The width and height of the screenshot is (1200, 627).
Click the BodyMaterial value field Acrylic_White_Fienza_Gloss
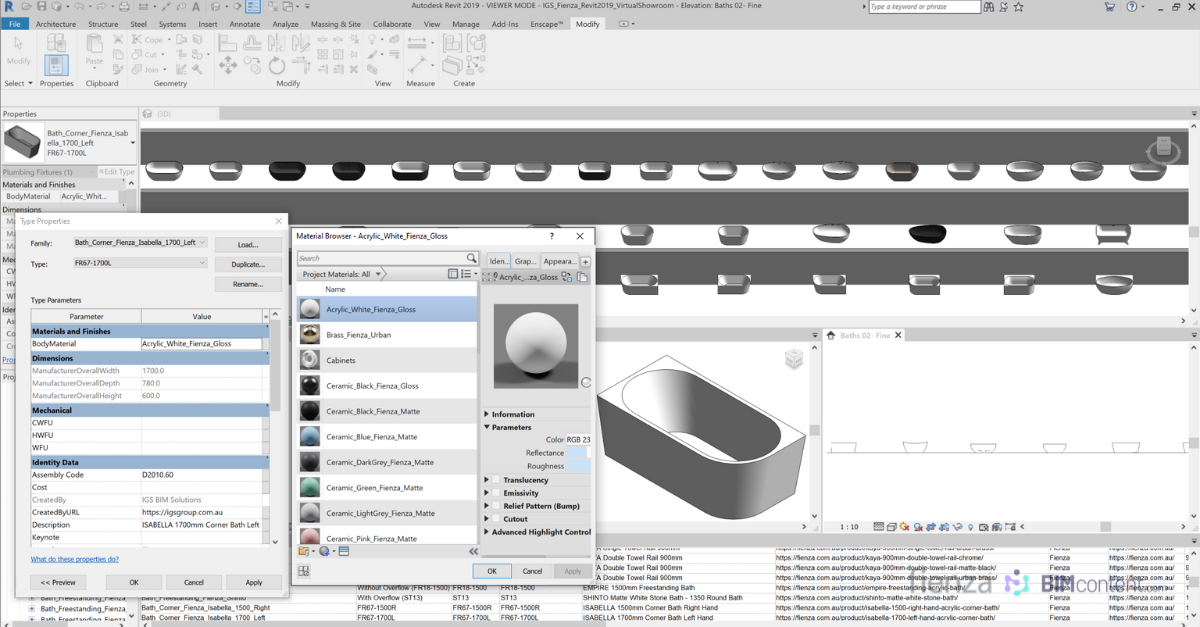[x=201, y=343]
